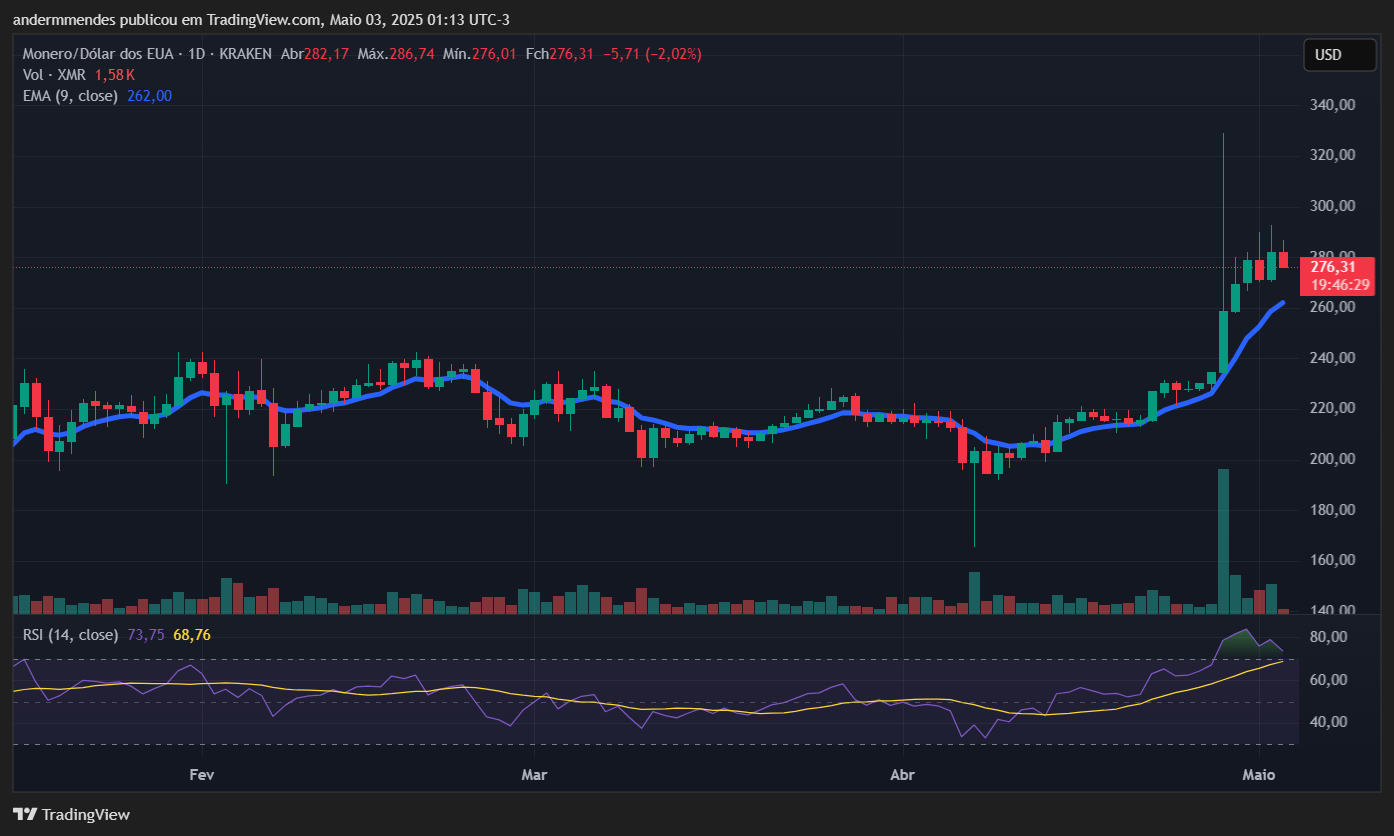Click the EMA (9, close) indicator label
The image size is (1394, 836).
coord(70,95)
